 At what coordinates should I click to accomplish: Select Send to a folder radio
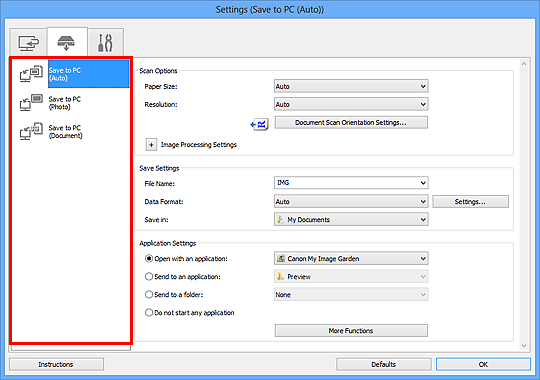(x=149, y=295)
